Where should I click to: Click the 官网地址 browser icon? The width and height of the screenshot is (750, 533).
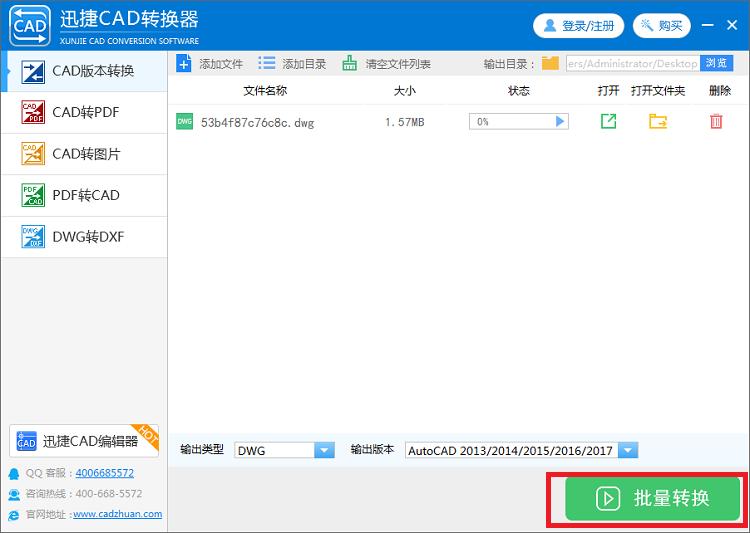coord(14,515)
